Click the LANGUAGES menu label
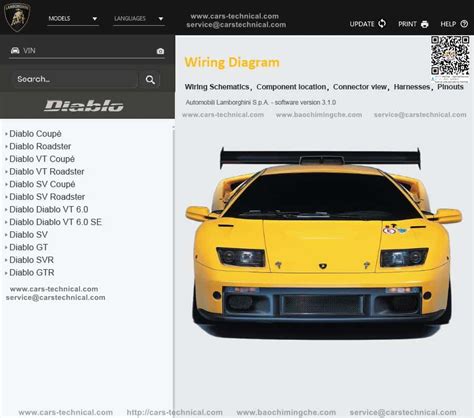This screenshot has height=418, width=474. tap(130, 18)
